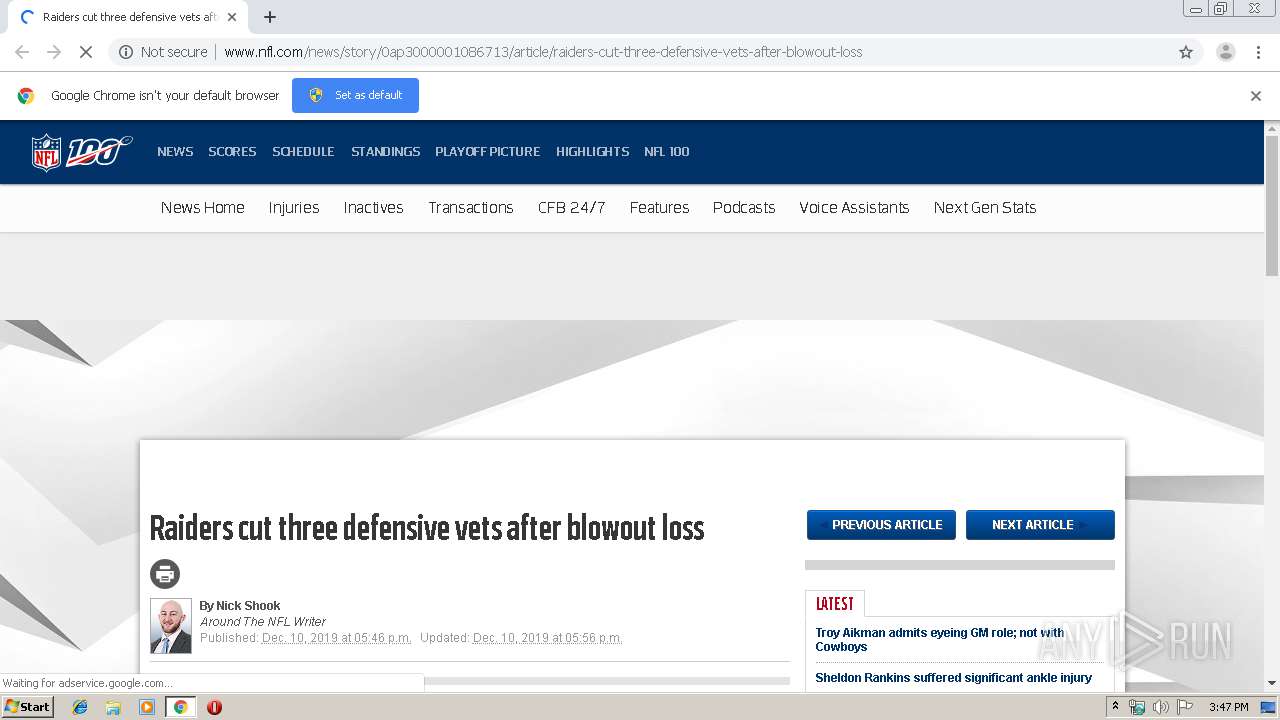Viewport: 1280px width, 720px height.
Task: Open the red Opera icon in taskbar
Action: point(214,707)
